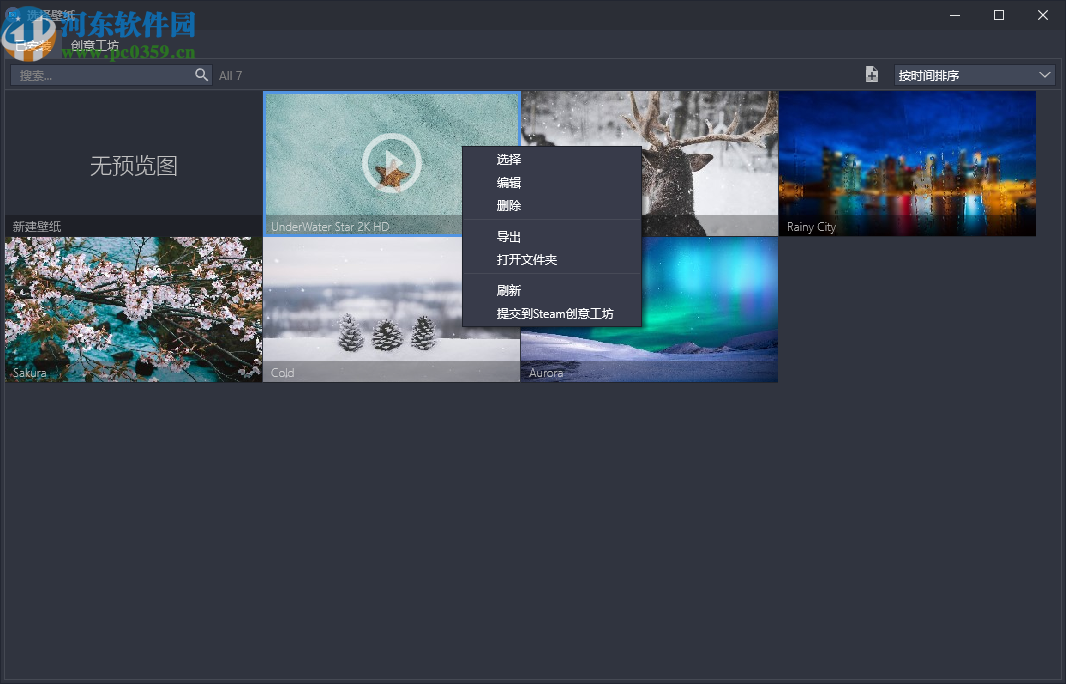Click the 新建壁纸 no-preview tile
Screen dimensions: 1066x684
pos(133,164)
